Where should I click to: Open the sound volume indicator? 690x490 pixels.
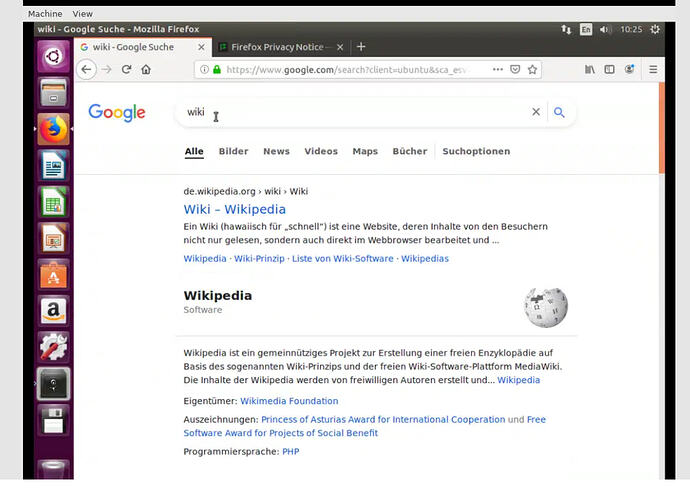point(605,29)
